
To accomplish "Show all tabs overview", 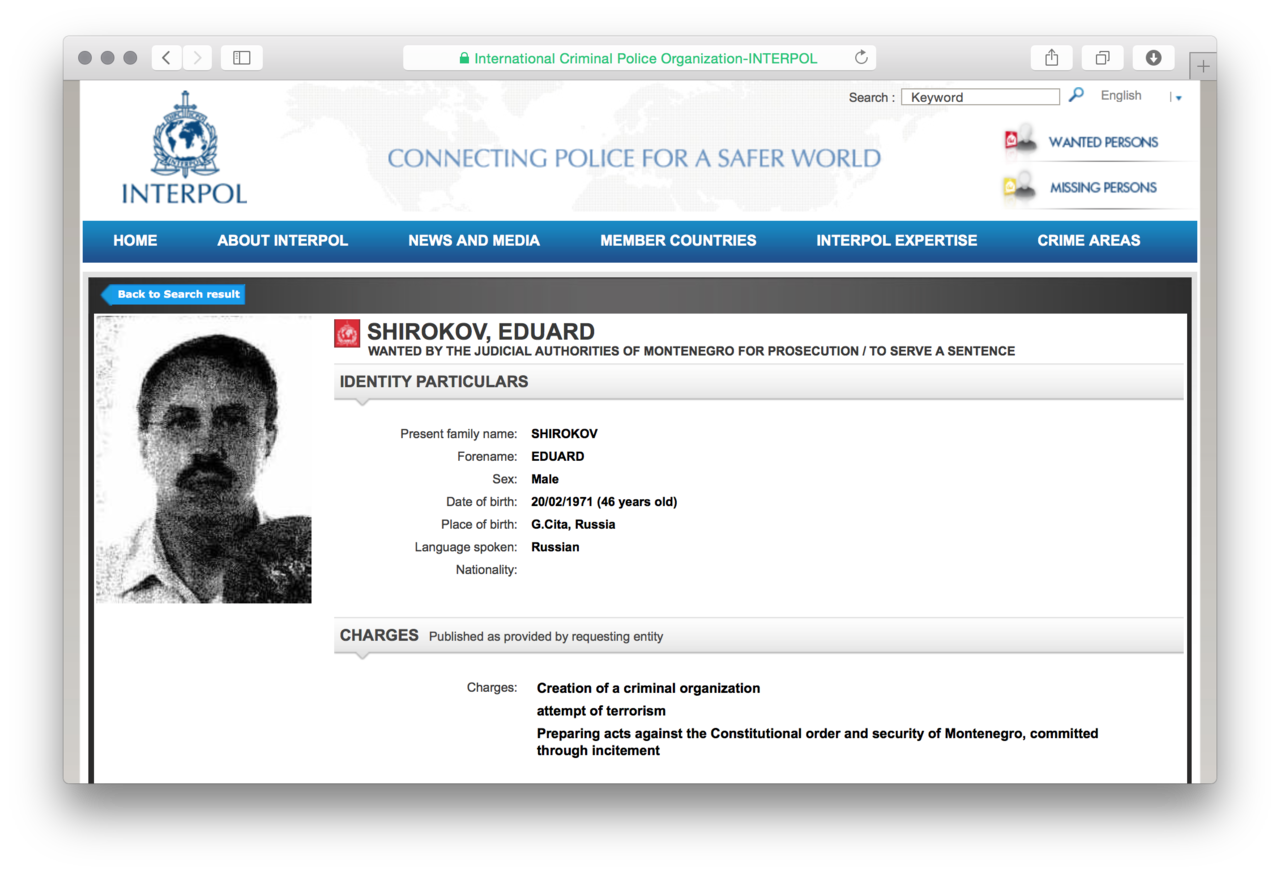I will point(1102,58).
